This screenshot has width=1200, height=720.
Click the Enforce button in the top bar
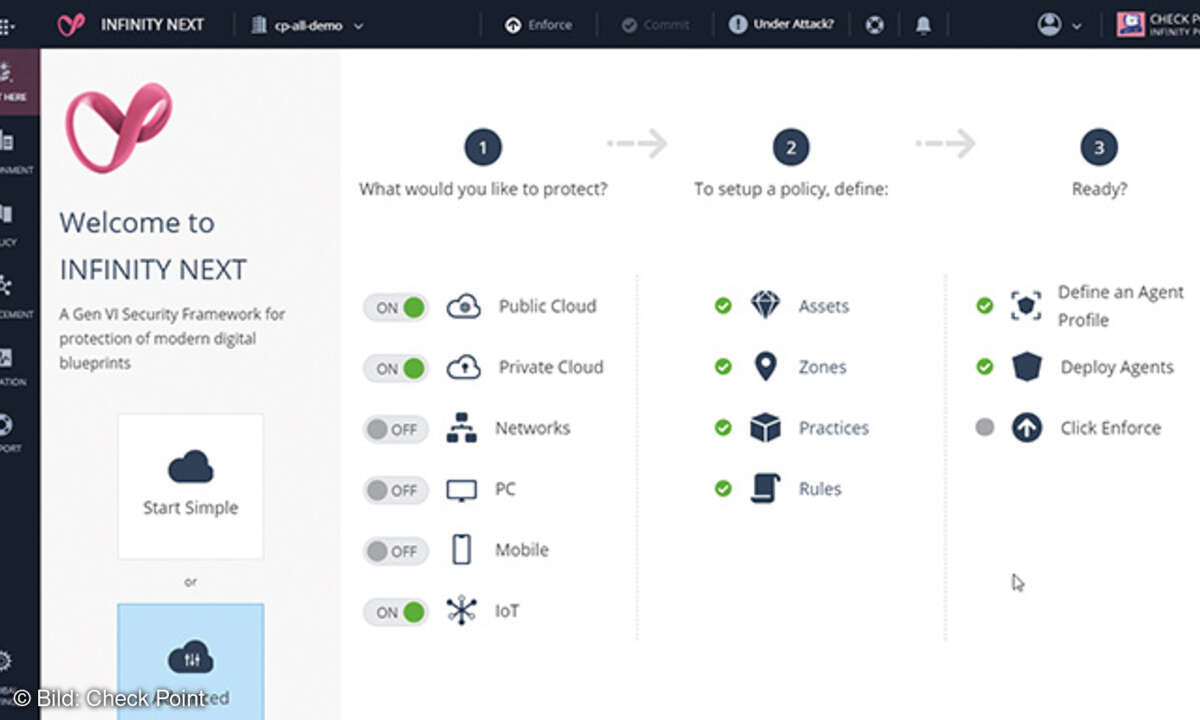point(540,25)
